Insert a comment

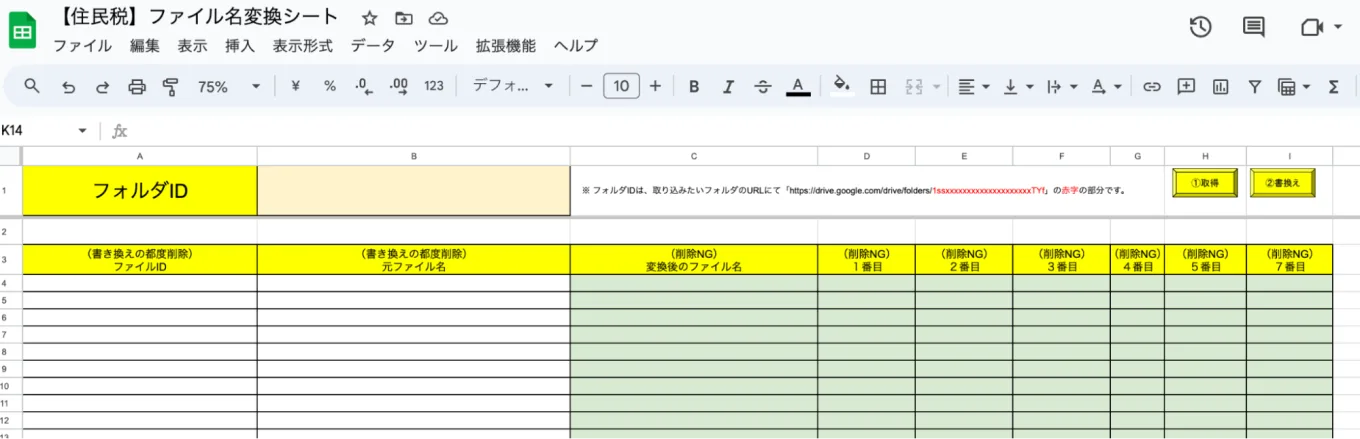1186,87
